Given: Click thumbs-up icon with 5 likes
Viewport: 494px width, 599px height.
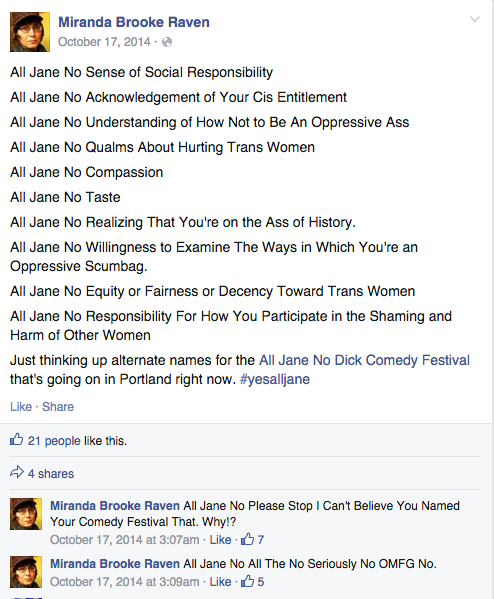Looking at the screenshot, I should 248,581.
